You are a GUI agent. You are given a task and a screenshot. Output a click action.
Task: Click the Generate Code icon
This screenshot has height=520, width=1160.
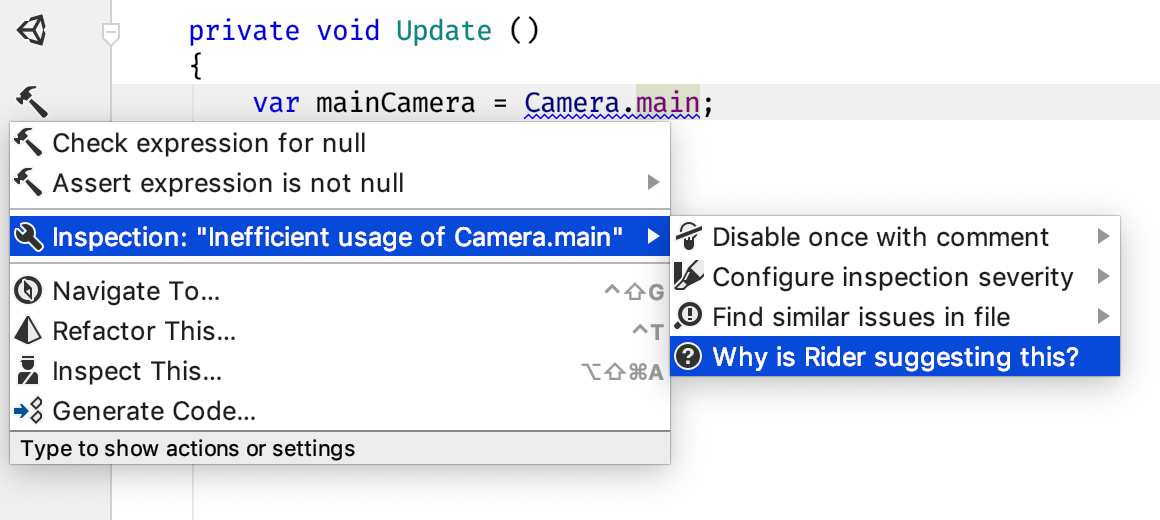pyautogui.click(x=29, y=411)
